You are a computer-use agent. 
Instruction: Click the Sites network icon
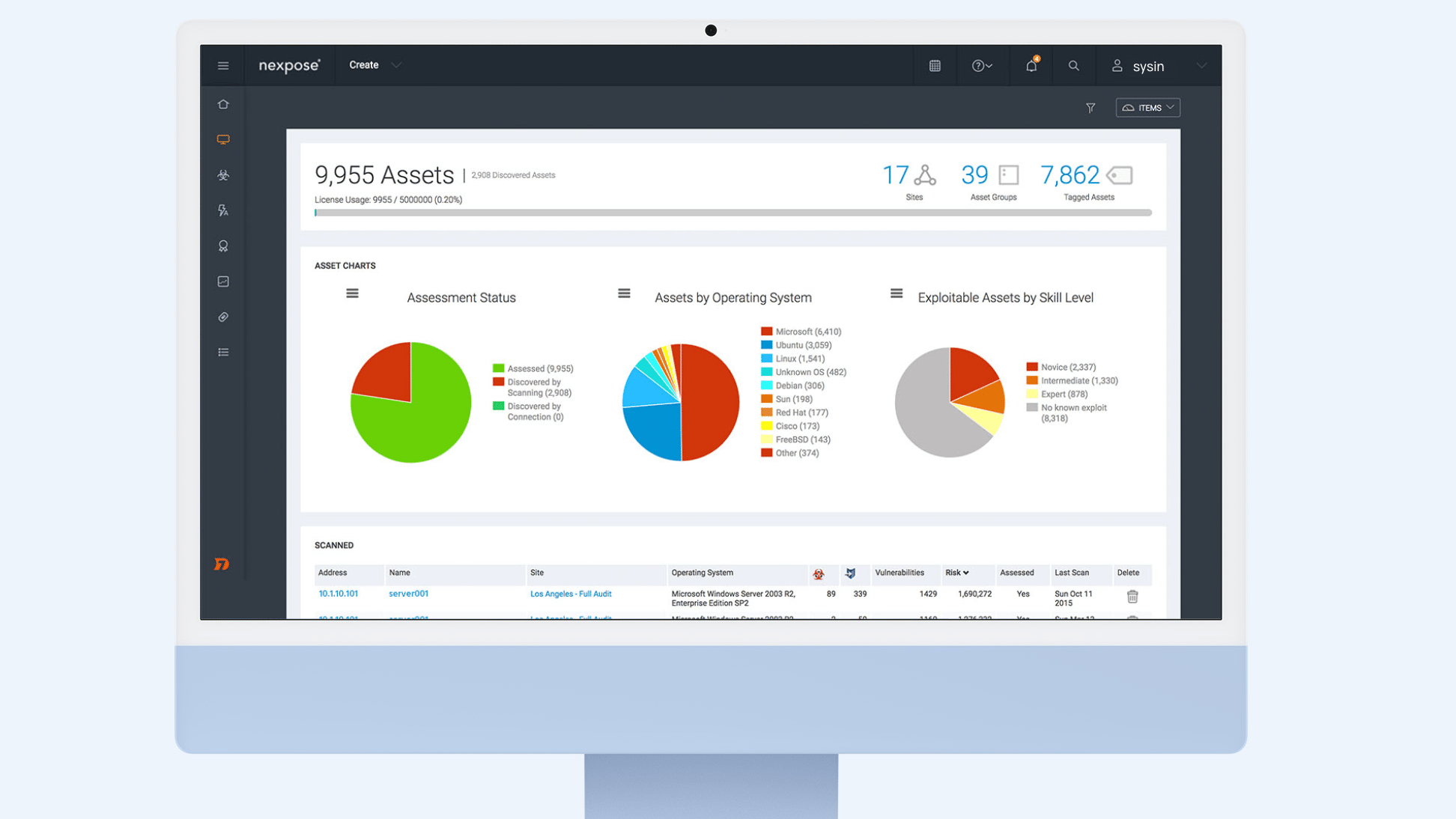point(925,175)
